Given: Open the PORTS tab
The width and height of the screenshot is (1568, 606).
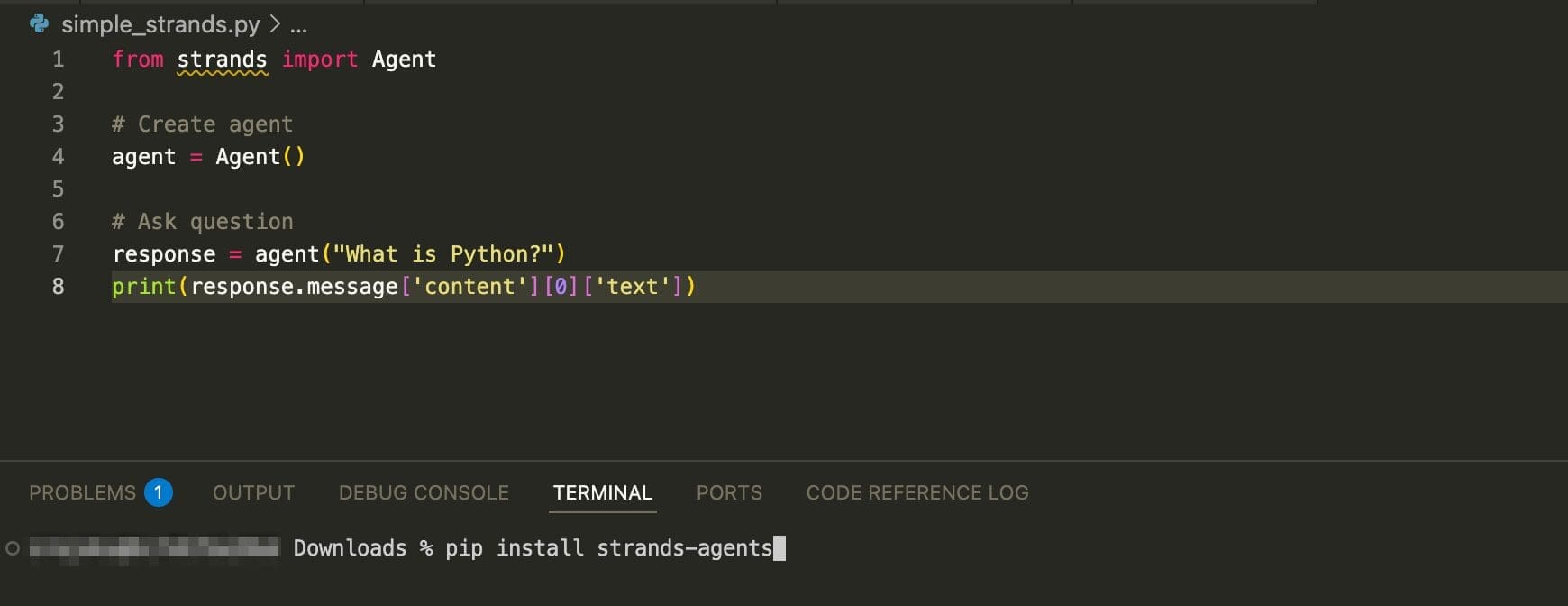Looking at the screenshot, I should tap(729, 492).
